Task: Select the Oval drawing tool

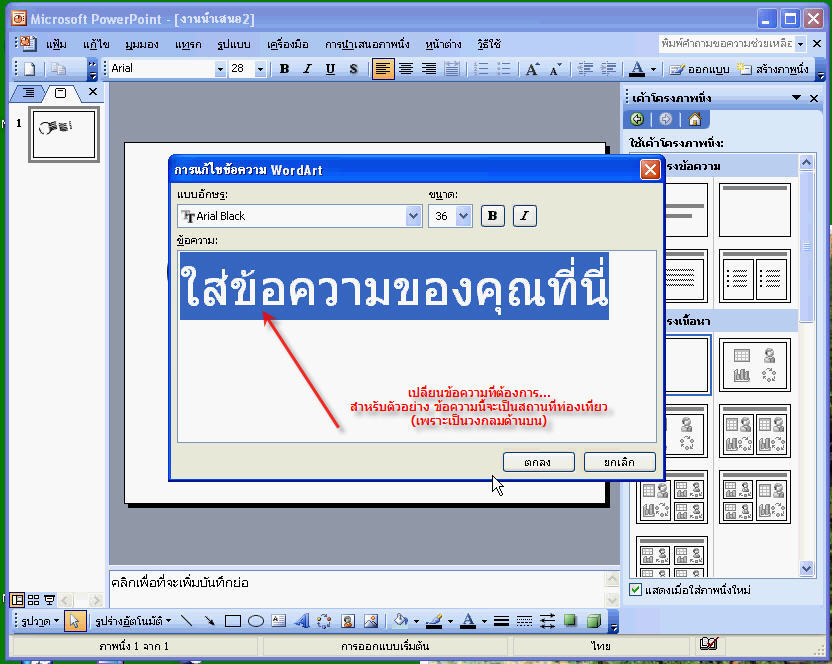Action: click(x=256, y=621)
